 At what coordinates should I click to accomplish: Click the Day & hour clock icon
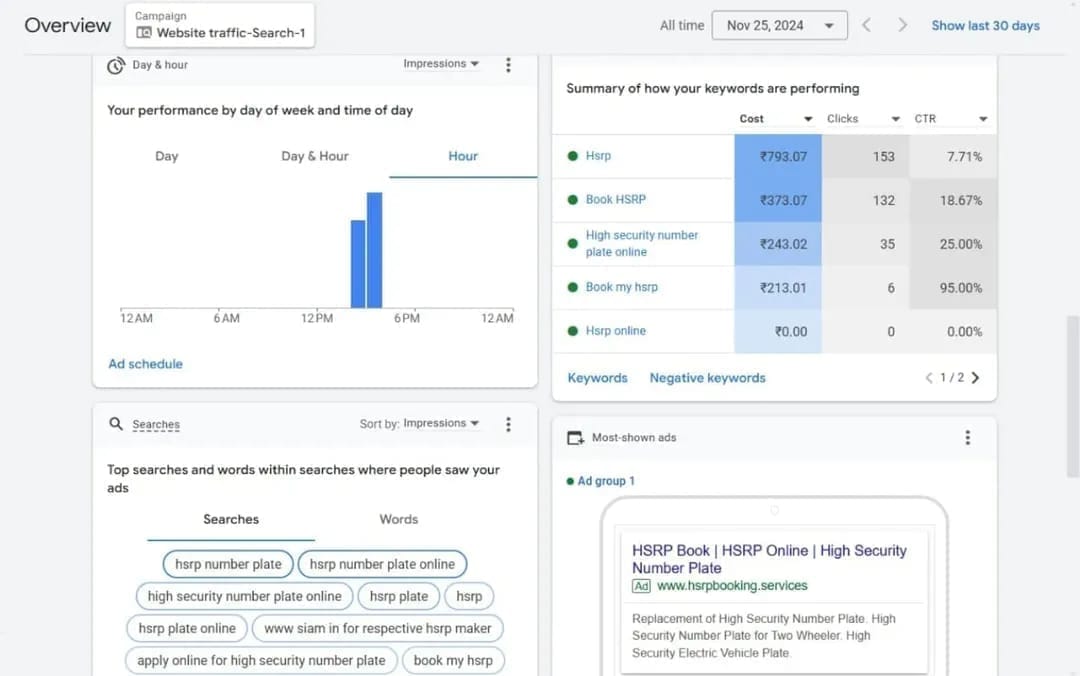click(x=115, y=65)
